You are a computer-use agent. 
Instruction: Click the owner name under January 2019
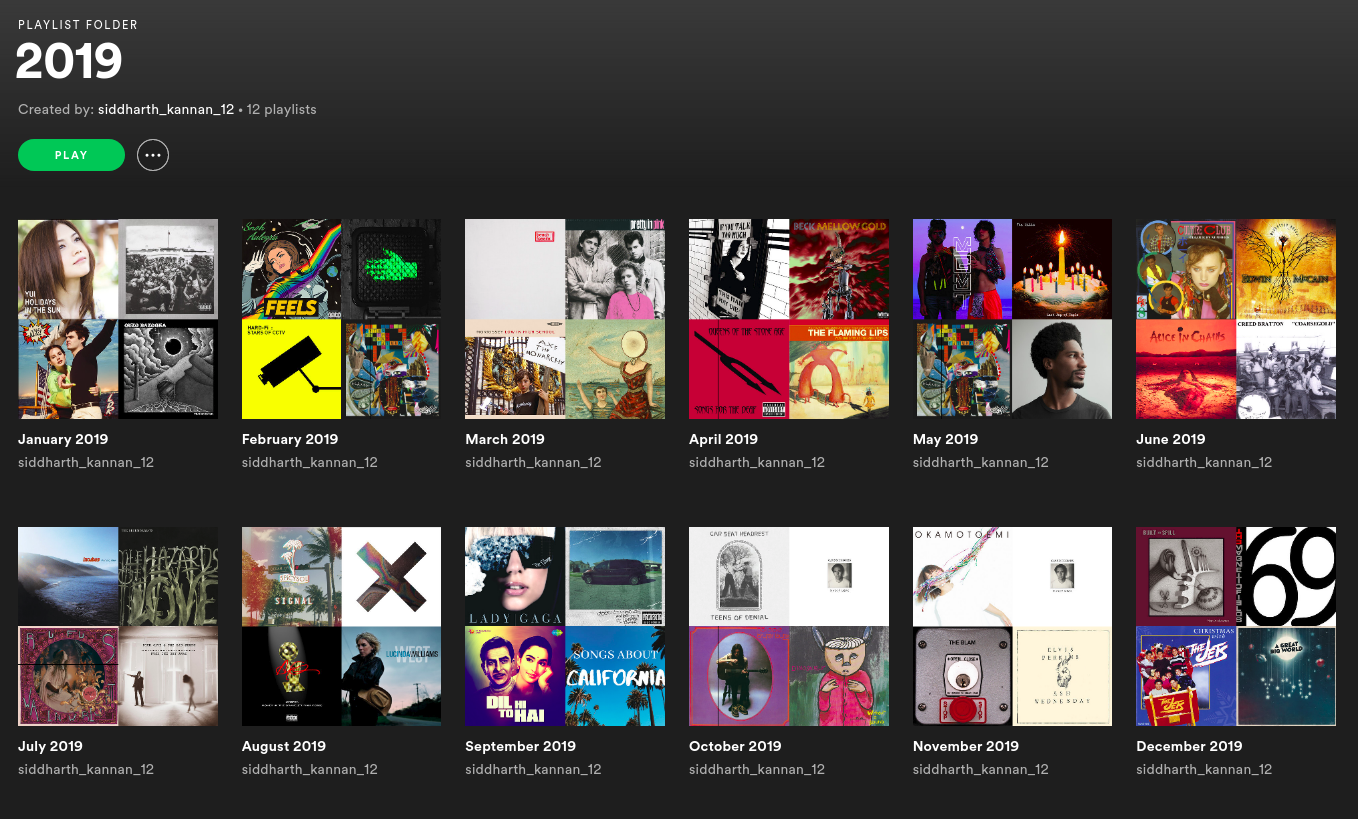[86, 462]
